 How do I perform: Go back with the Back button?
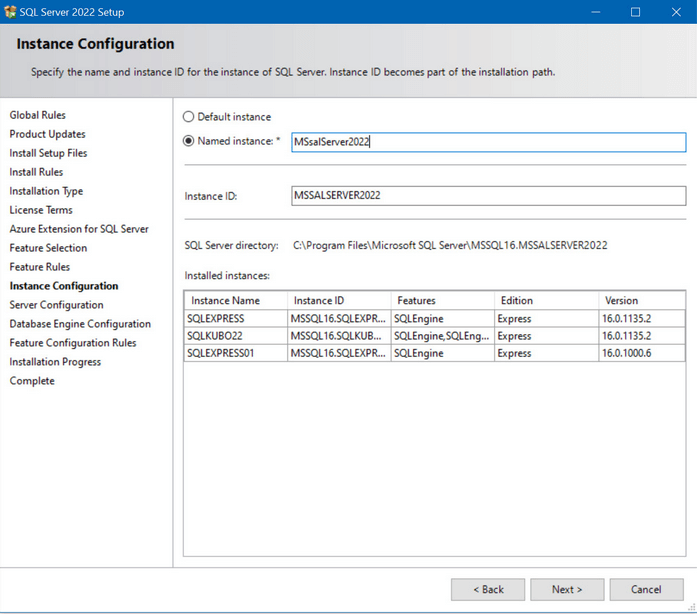click(488, 589)
